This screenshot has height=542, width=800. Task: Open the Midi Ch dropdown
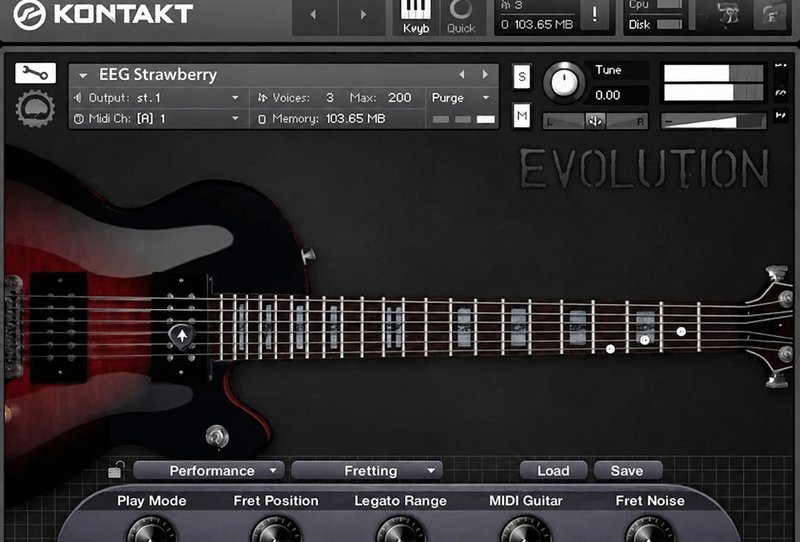click(159, 118)
